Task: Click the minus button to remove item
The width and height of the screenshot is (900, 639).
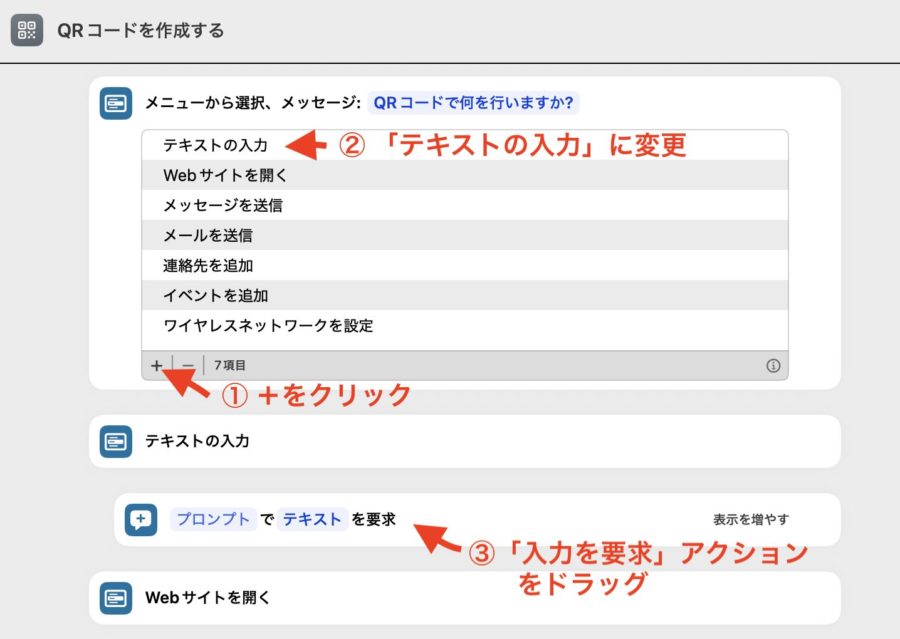Action: pyautogui.click(x=187, y=366)
